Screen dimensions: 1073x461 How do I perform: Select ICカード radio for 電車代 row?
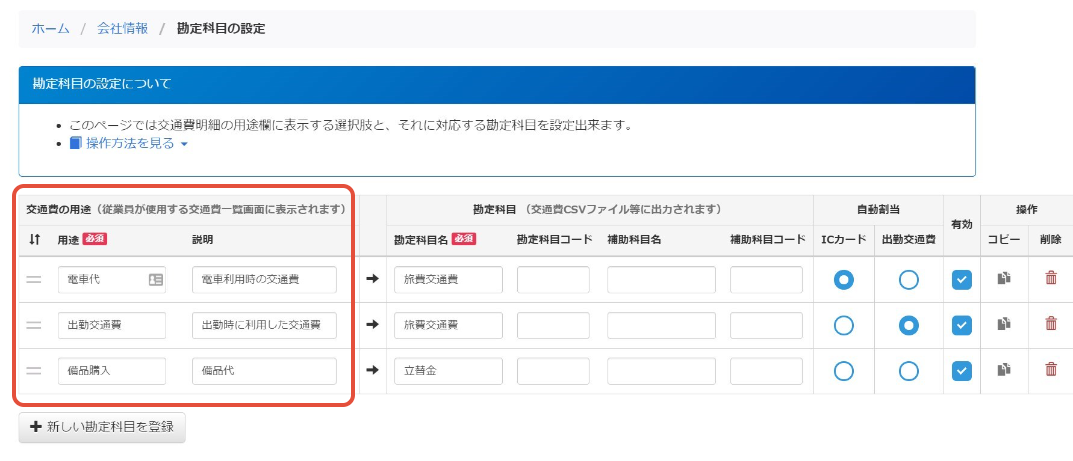pos(844,279)
